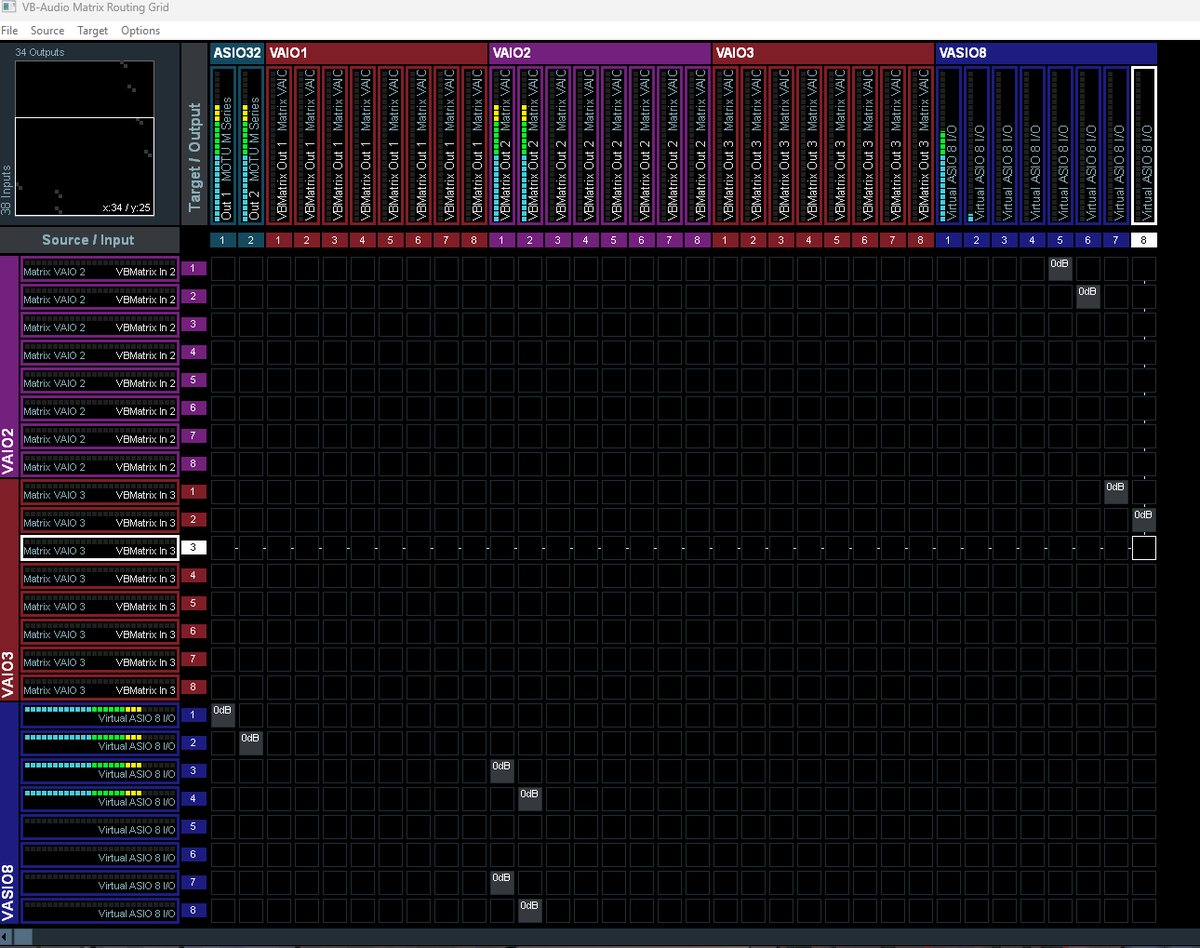Click Virtual ASIO 8 I/O source label row 6
1200x948 pixels.
click(x=99, y=854)
